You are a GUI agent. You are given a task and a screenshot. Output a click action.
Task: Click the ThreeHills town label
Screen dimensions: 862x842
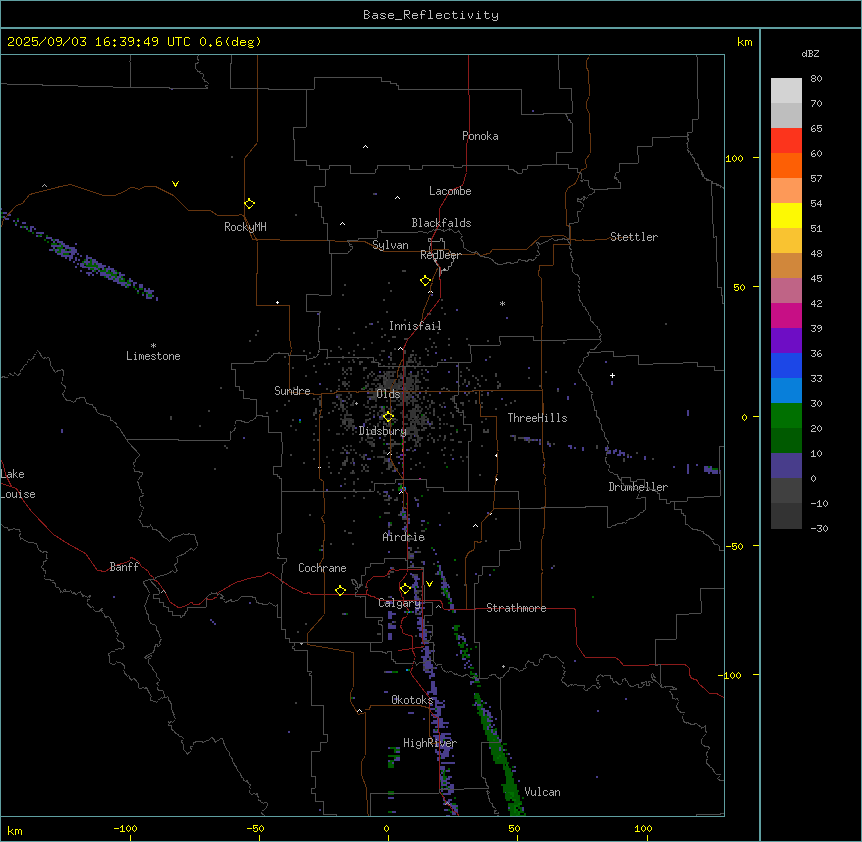tap(537, 418)
